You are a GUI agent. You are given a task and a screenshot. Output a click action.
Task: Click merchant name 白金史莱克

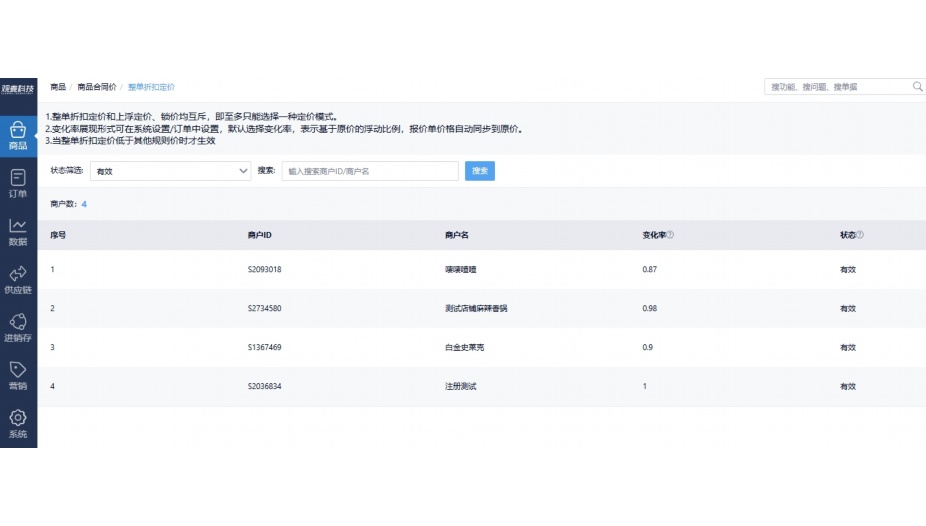click(464, 347)
